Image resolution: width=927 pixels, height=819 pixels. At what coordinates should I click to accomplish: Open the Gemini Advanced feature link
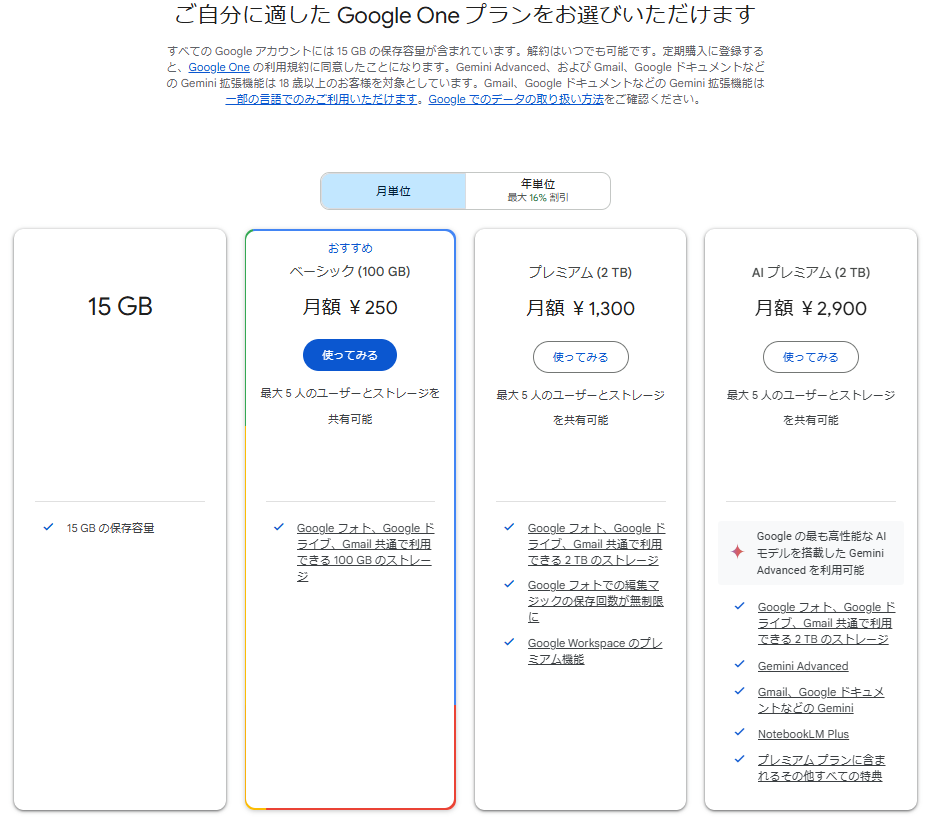pos(803,666)
